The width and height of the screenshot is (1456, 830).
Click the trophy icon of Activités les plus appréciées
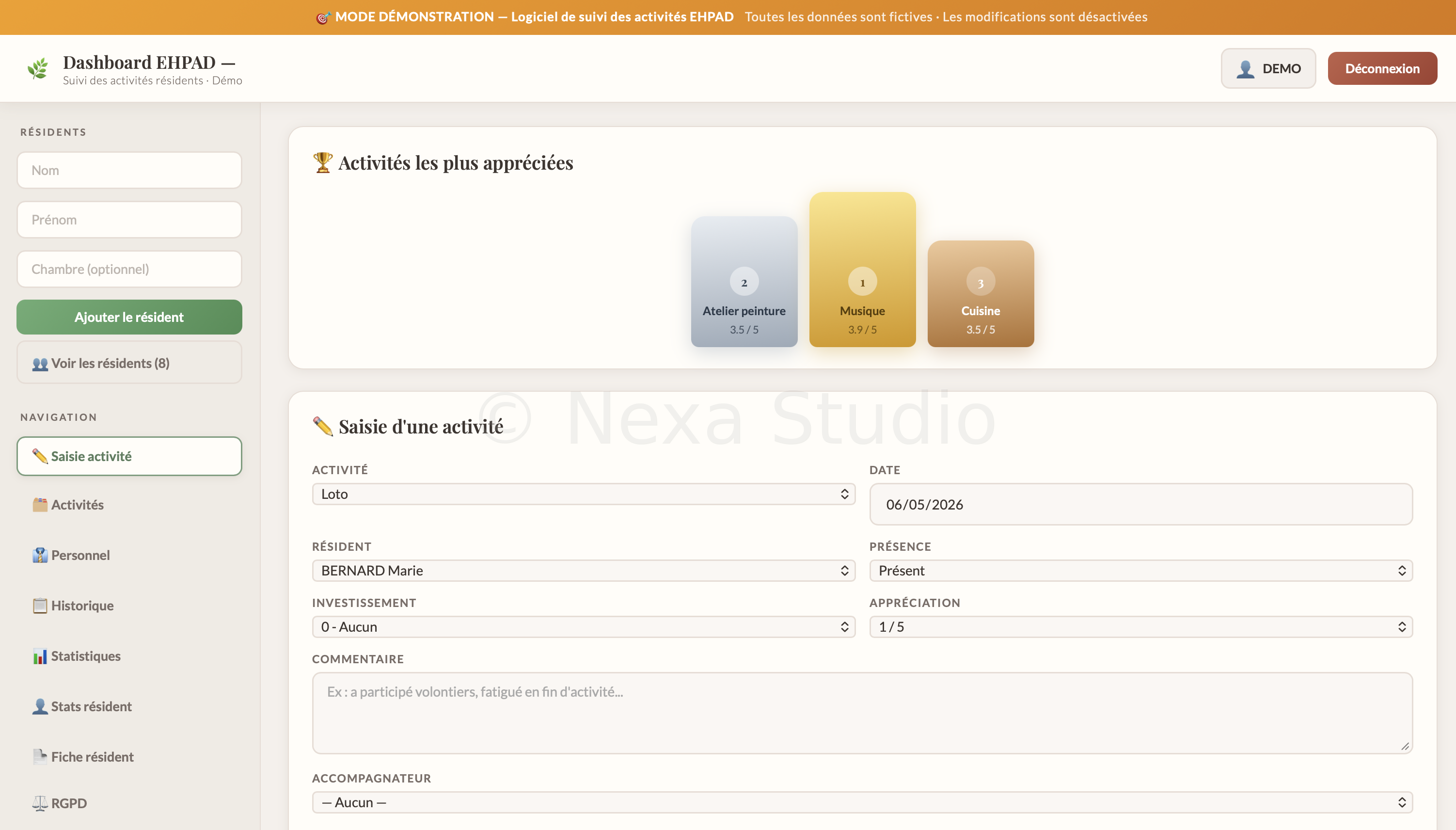(x=322, y=162)
